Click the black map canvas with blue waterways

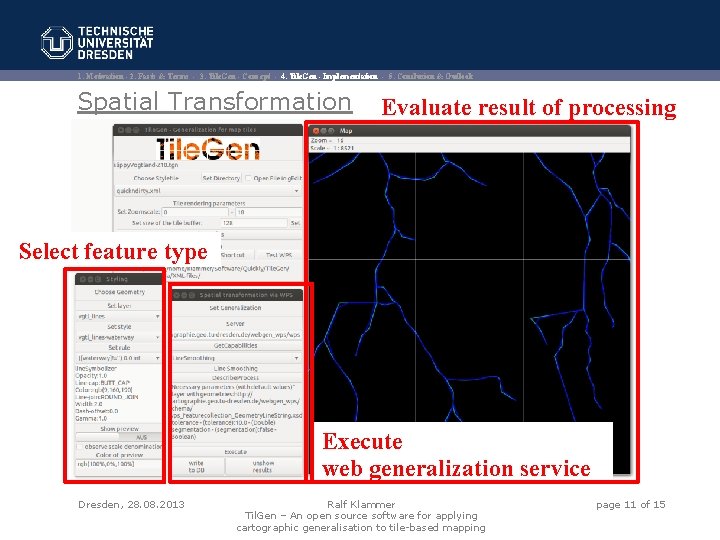coord(470,287)
